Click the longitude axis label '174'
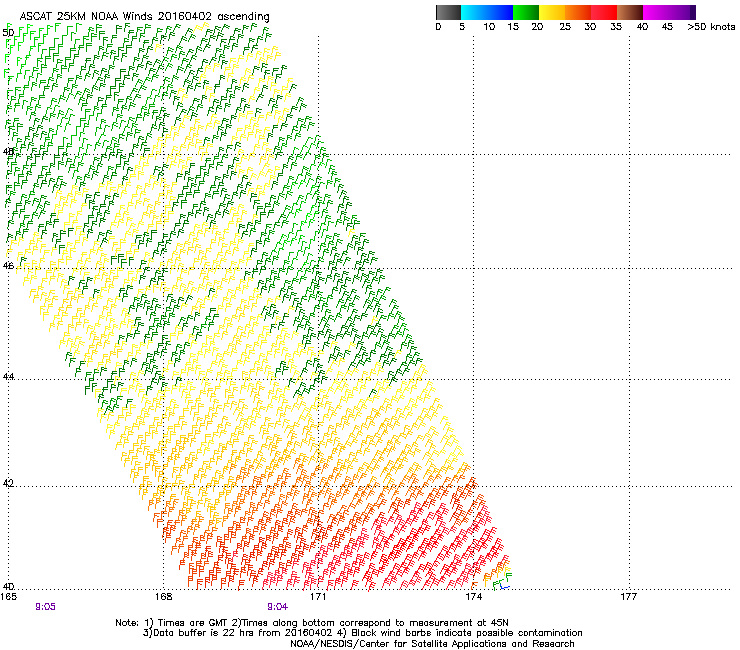The image size is (740, 650). [x=473, y=597]
